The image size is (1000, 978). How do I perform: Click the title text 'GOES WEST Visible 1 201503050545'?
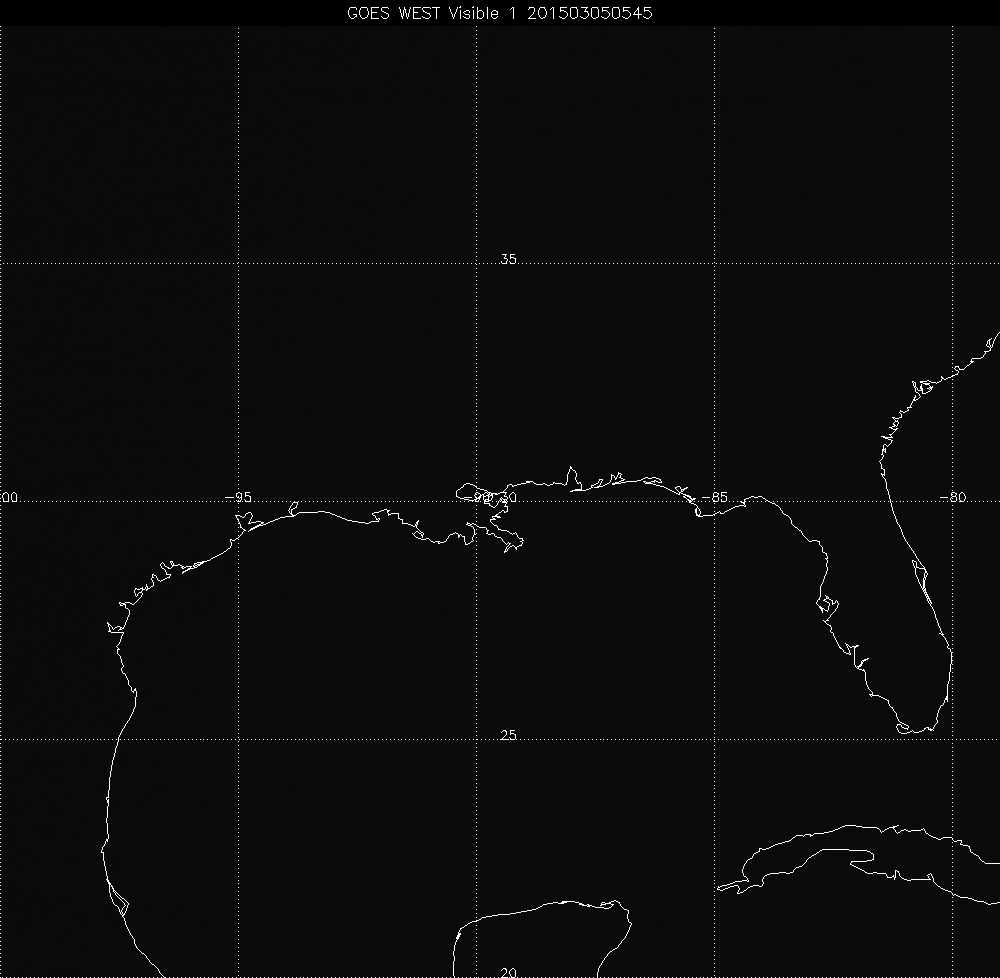pos(499,13)
